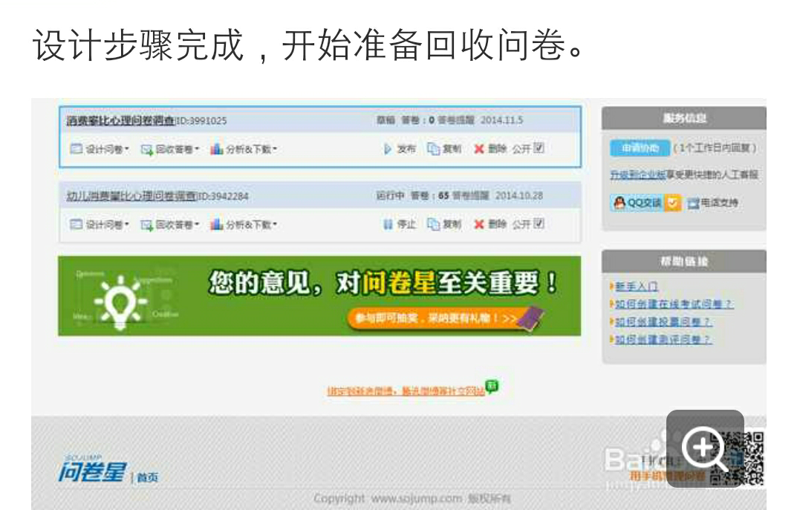This screenshot has height=510, width=800.
Task: Select the ID:3942284 text
Action: pyautogui.click(x=223, y=196)
